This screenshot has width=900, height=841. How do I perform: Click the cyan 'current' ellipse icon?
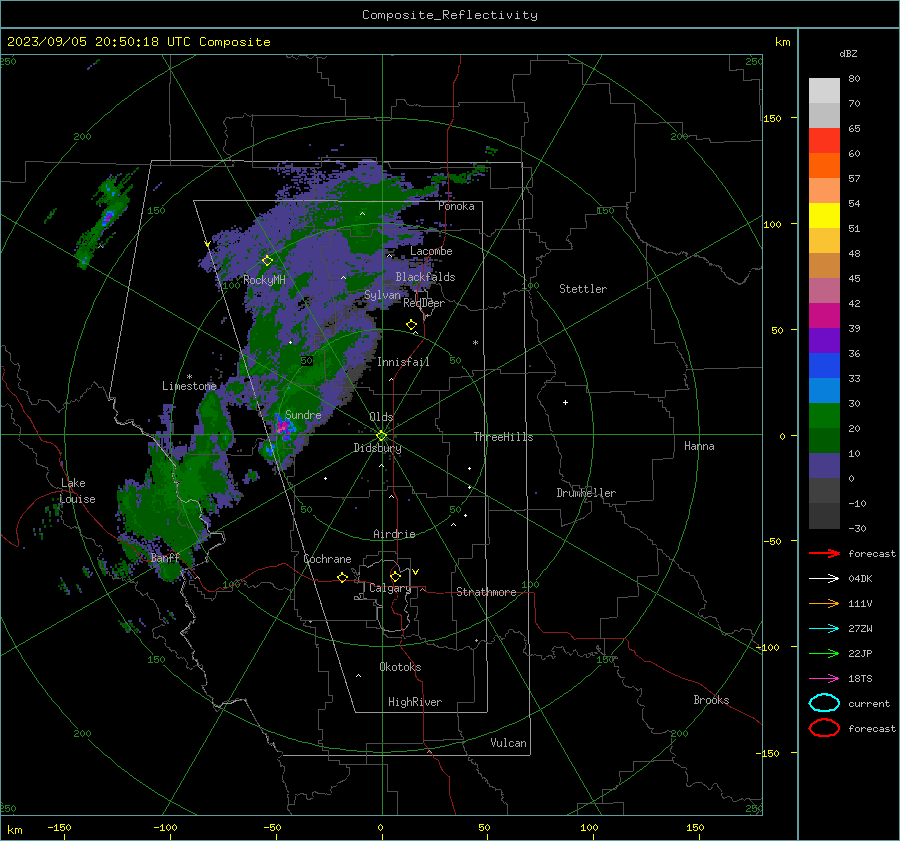point(824,703)
